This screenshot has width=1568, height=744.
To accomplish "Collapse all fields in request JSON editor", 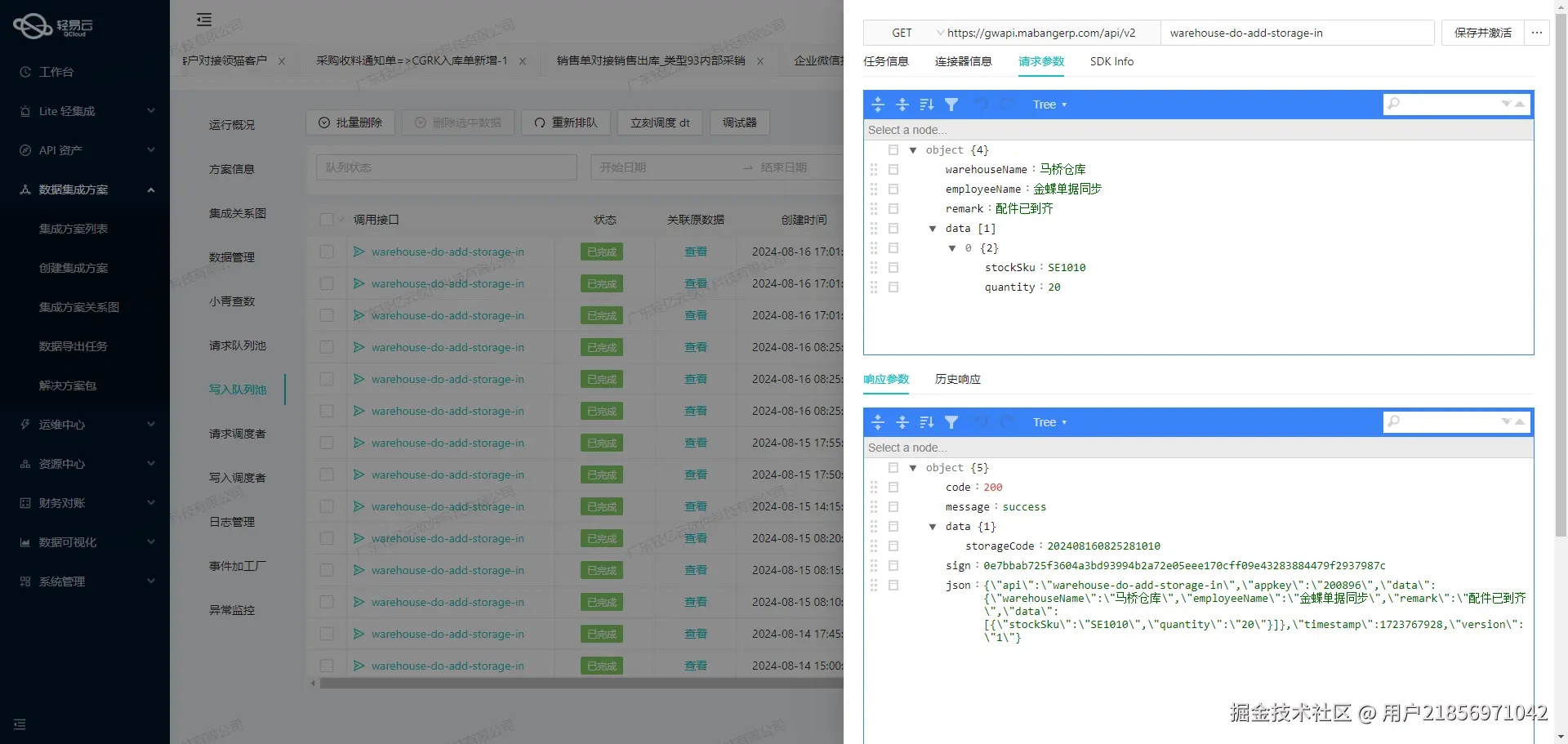I will coord(902,105).
